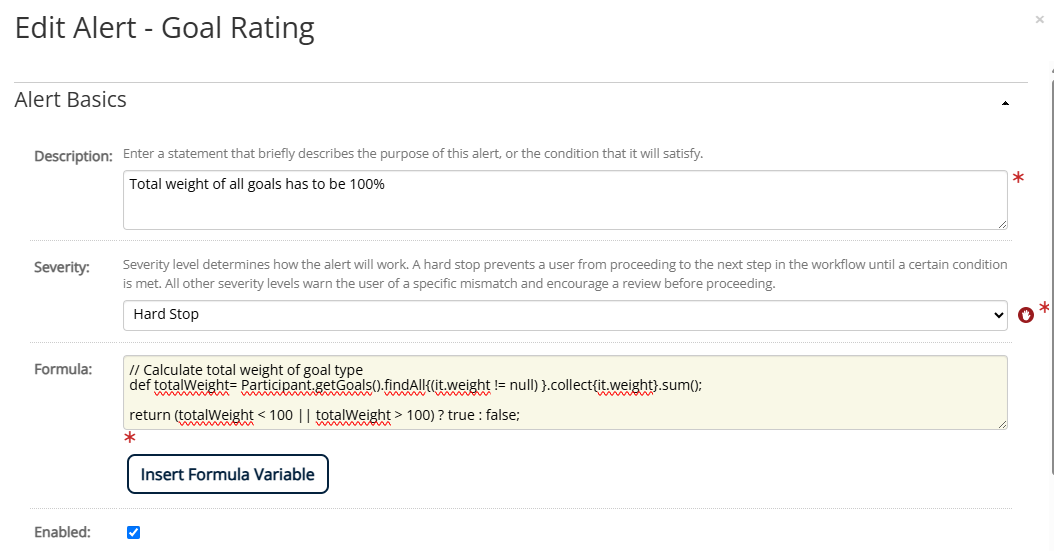The width and height of the screenshot is (1054, 551).
Task: Click the red asterisk below the Formula box
Action: [x=130, y=438]
